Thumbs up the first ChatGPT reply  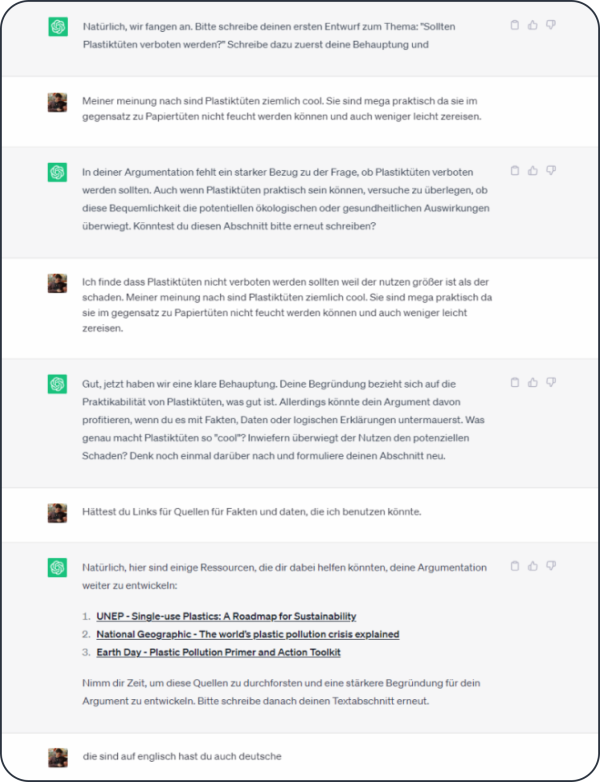(533, 25)
